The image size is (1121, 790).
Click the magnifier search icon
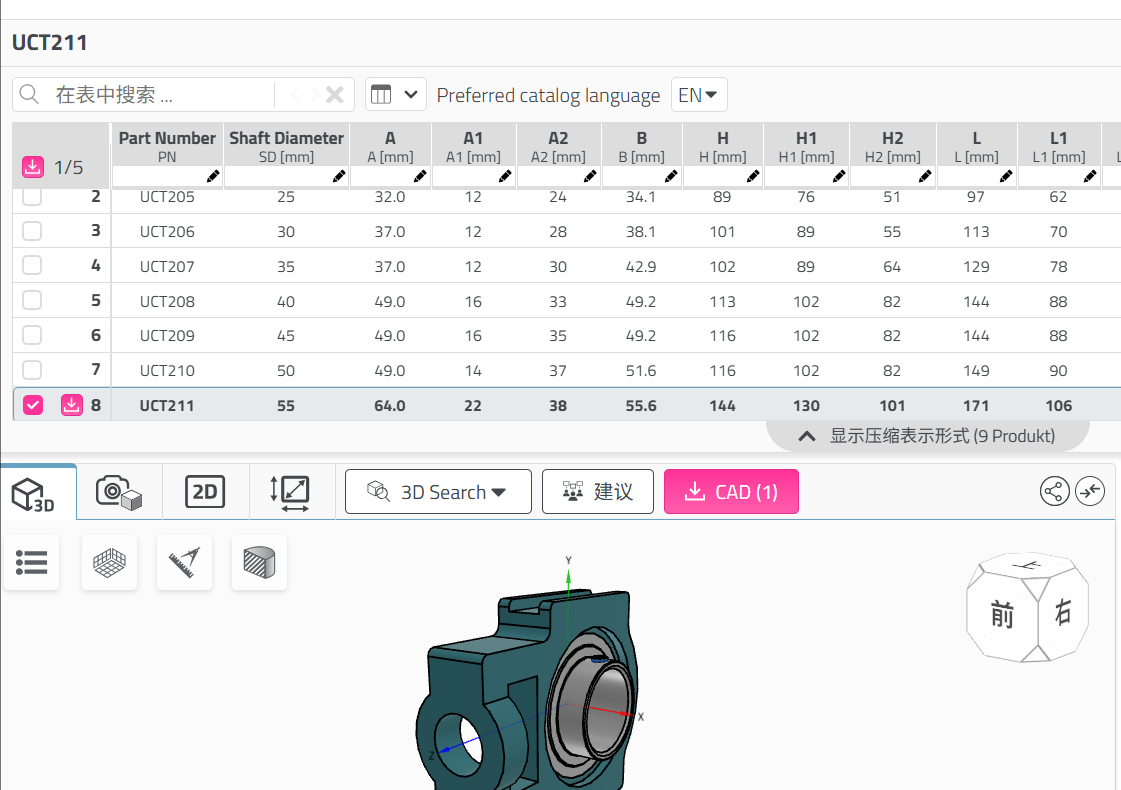click(x=29, y=94)
